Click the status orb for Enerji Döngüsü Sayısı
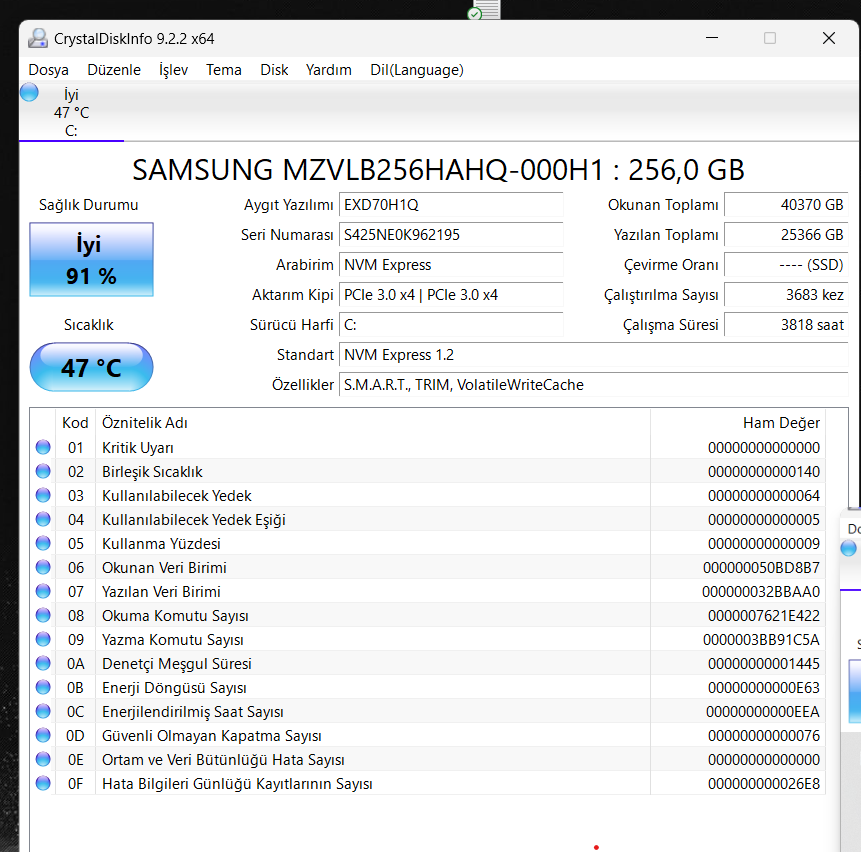 tap(43, 687)
